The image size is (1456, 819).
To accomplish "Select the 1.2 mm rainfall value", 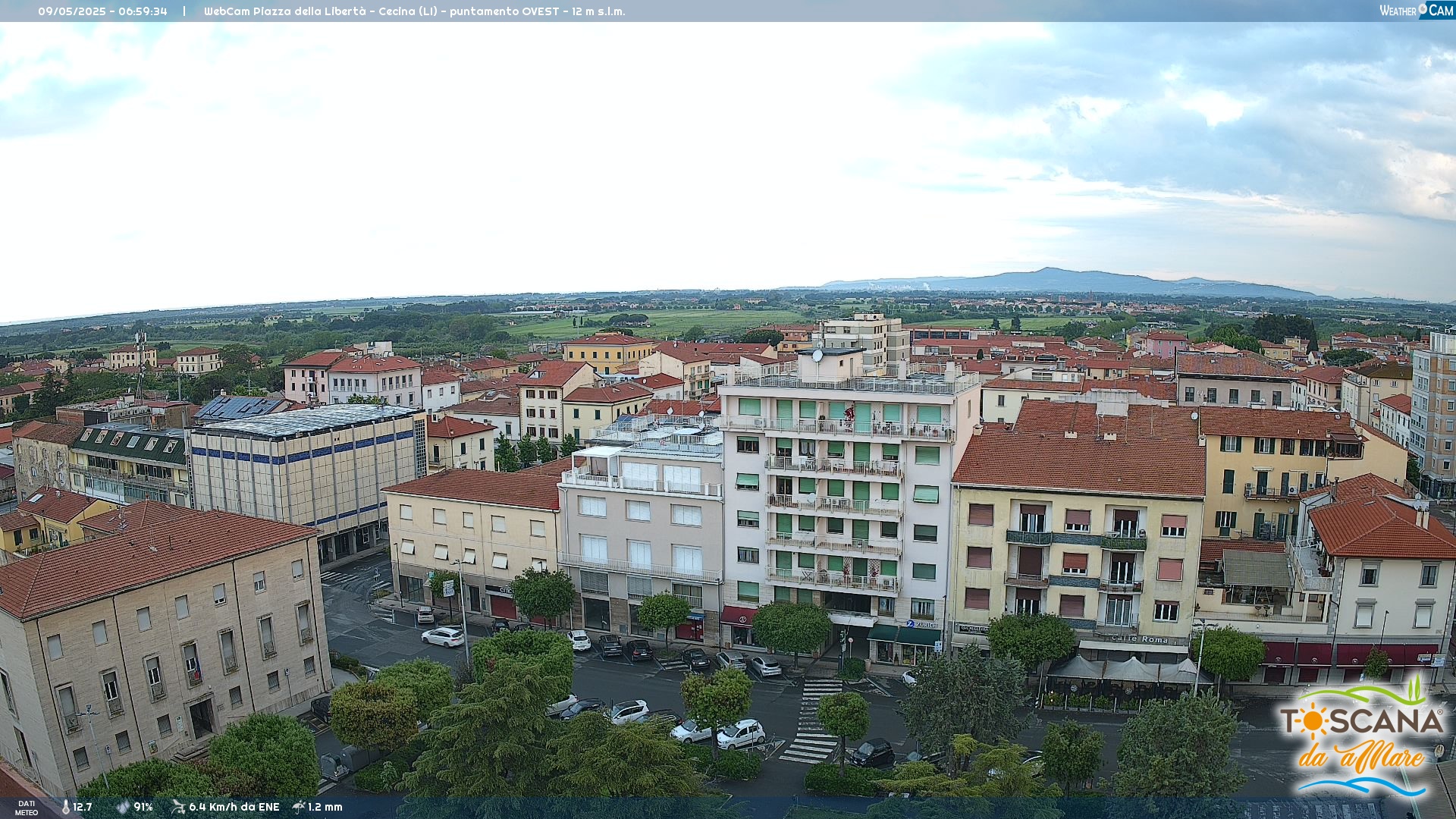I will point(325,808).
